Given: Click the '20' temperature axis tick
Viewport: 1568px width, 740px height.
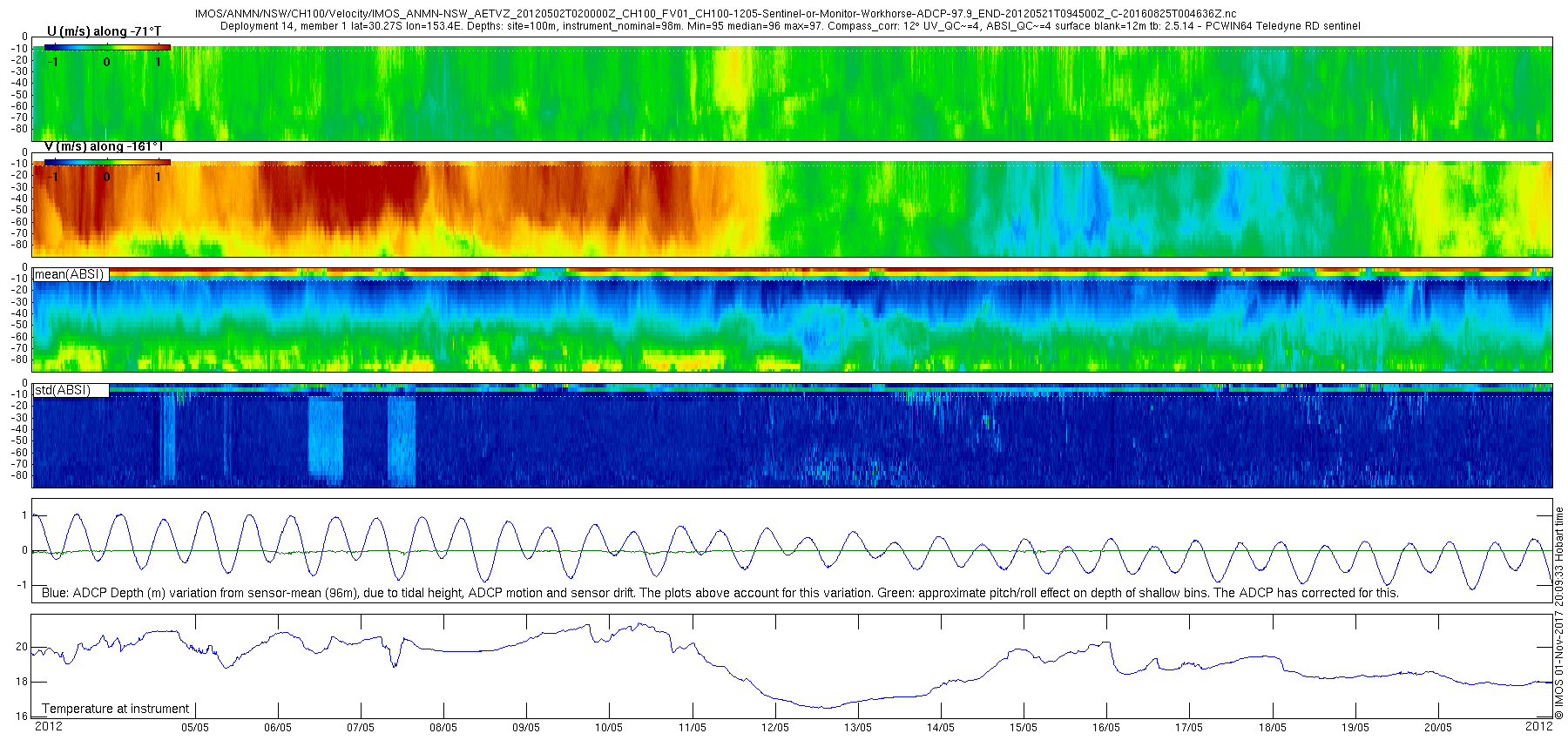Looking at the screenshot, I should pos(22,647).
